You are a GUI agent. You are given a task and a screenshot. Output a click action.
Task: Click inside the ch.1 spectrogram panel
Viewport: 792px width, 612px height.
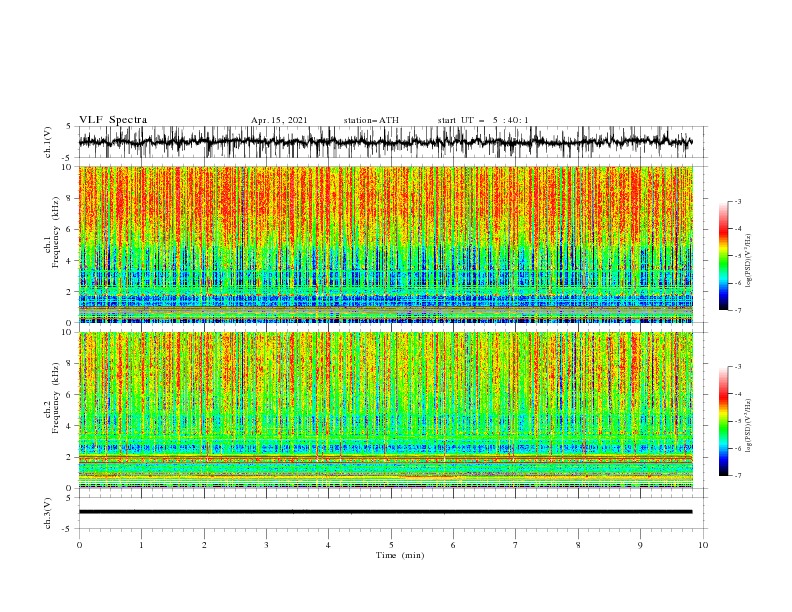pos(385,244)
